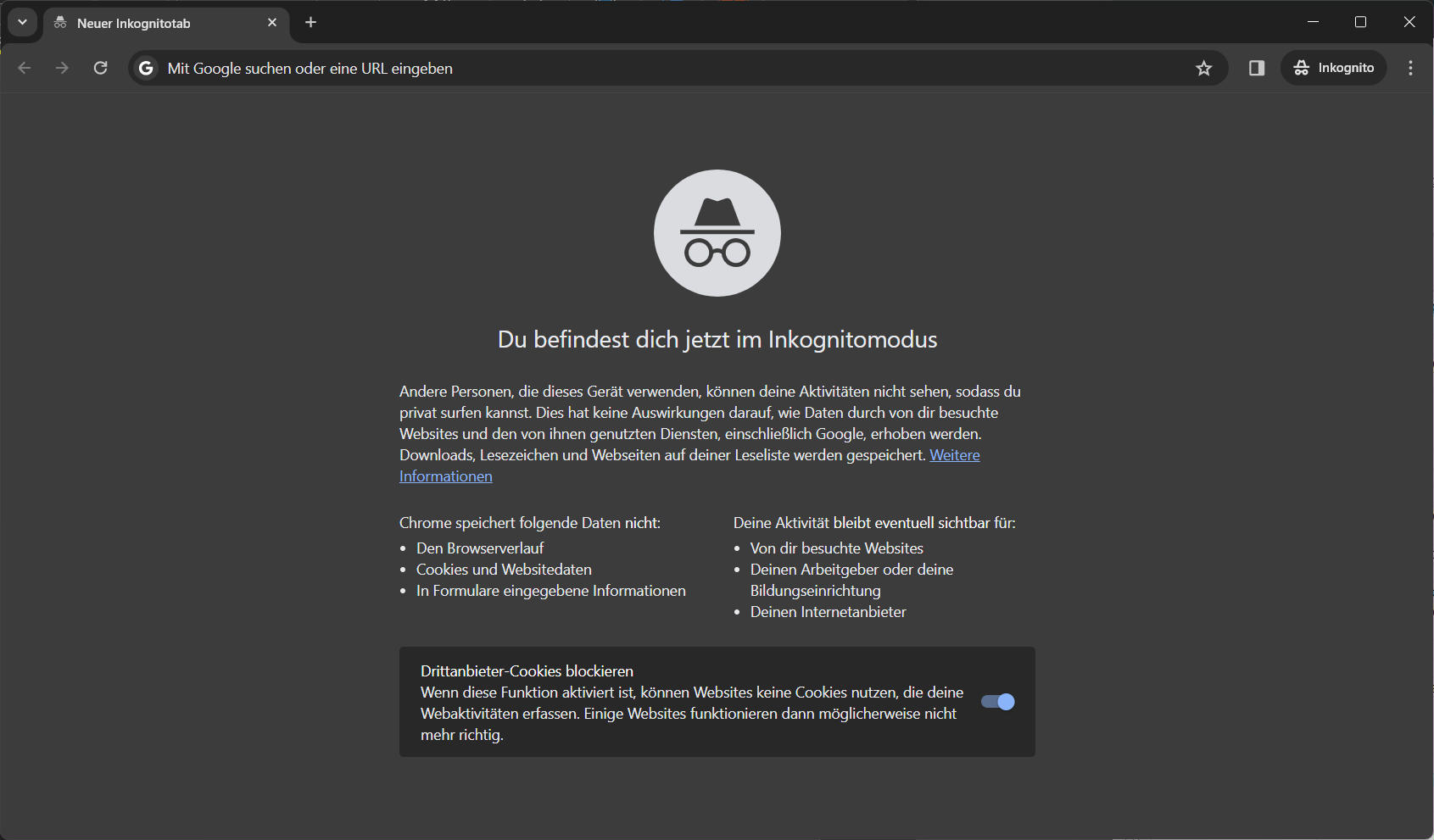Click text 'Deinen Internetanbieter'
Image resolution: width=1434 pixels, height=840 pixels.
pyautogui.click(x=829, y=612)
